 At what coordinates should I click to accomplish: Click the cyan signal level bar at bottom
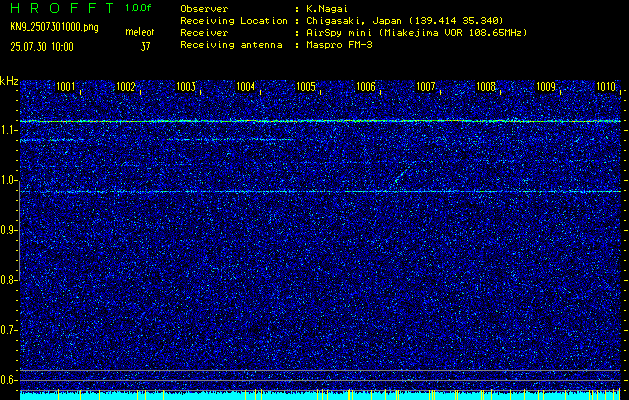[x=320, y=396]
